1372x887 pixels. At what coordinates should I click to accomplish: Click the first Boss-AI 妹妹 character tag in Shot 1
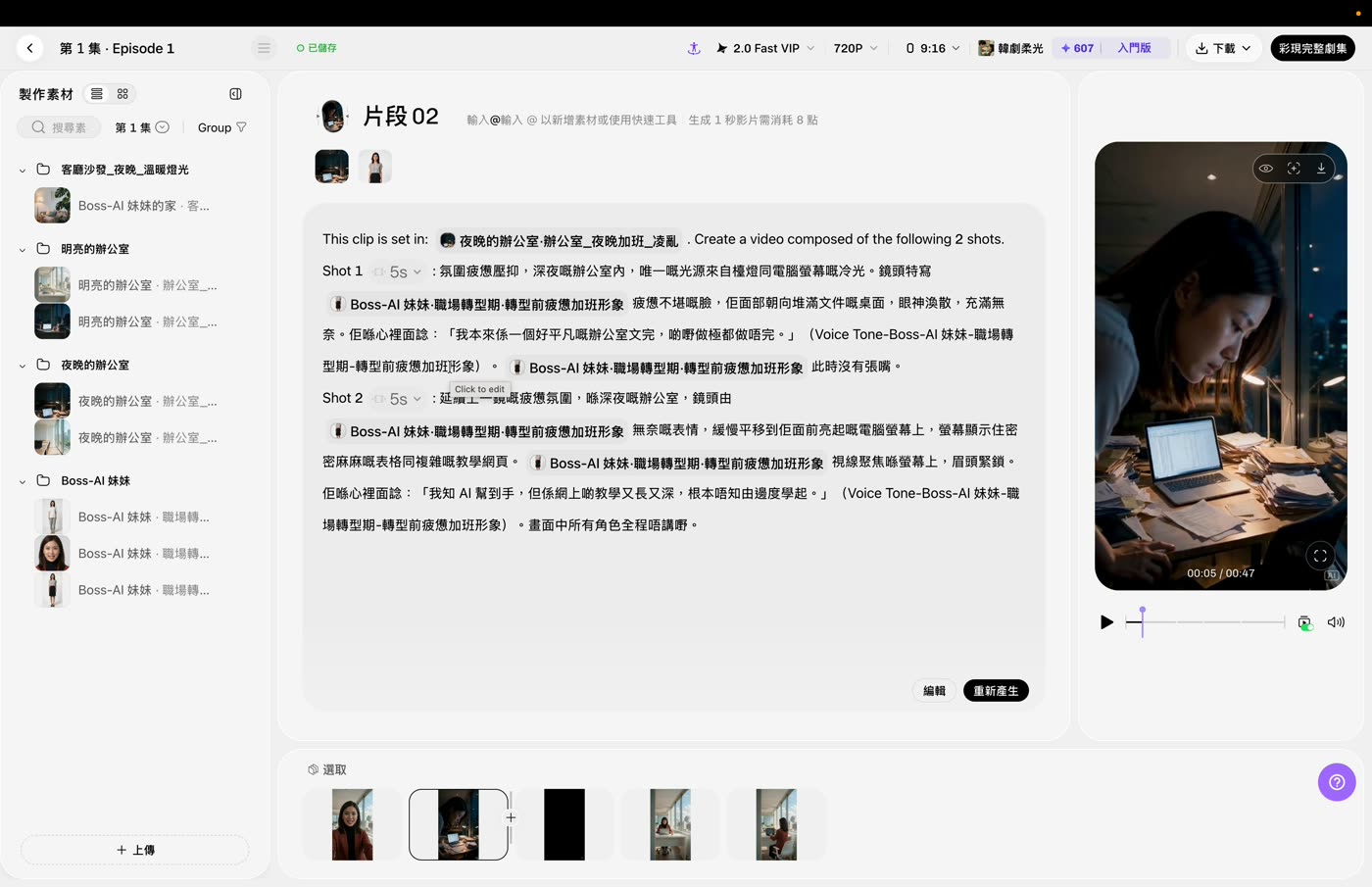pyautogui.click(x=477, y=304)
